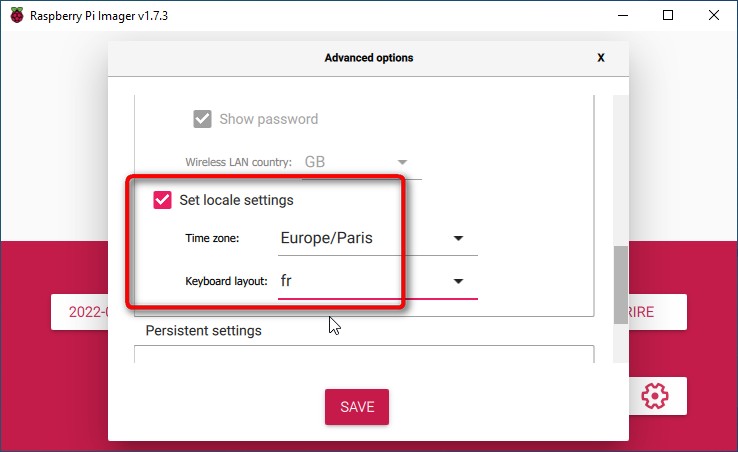Expand the Keyboard layout dropdown arrow

coord(458,282)
